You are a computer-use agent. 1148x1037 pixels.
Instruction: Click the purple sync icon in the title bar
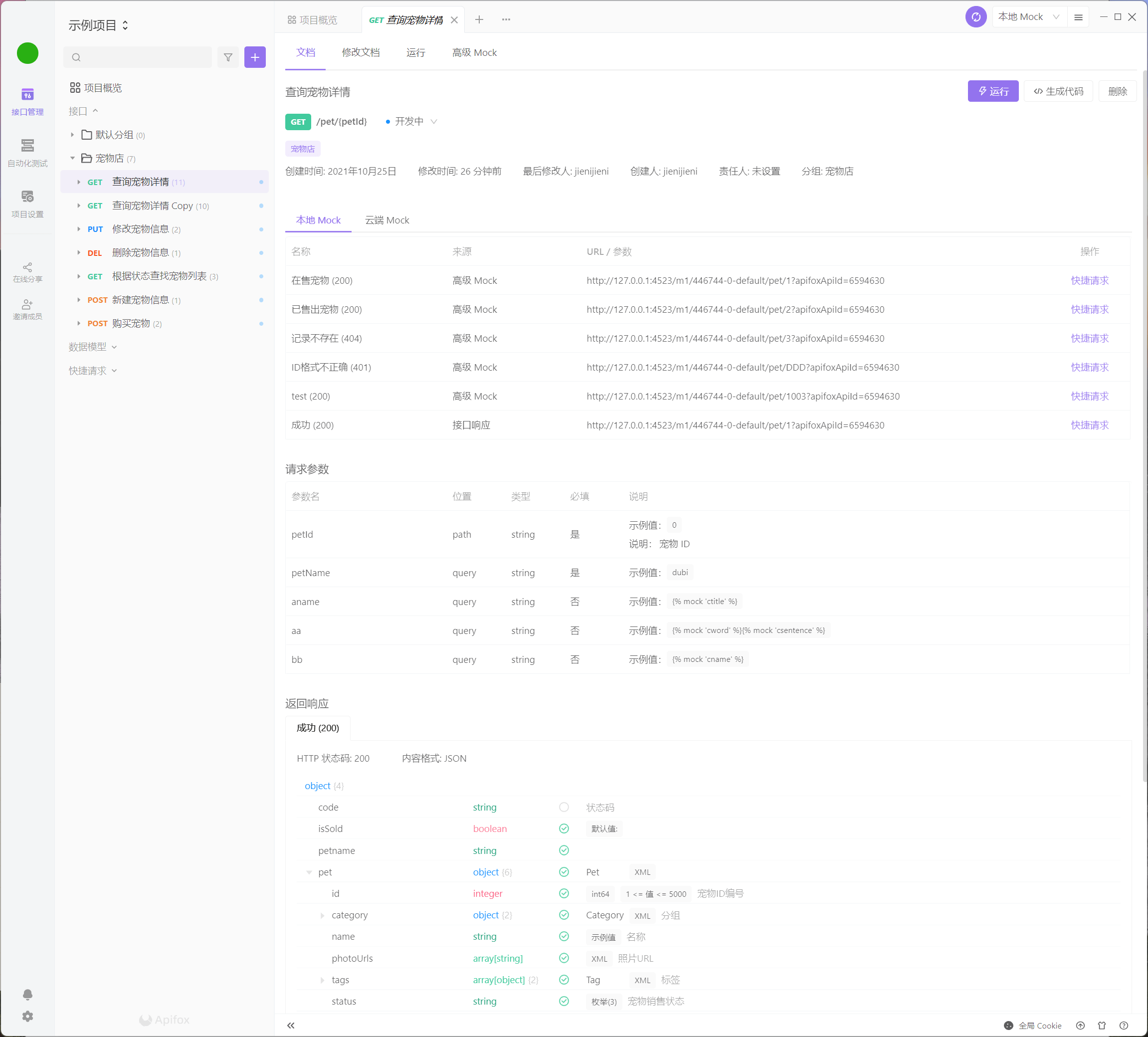coord(975,16)
